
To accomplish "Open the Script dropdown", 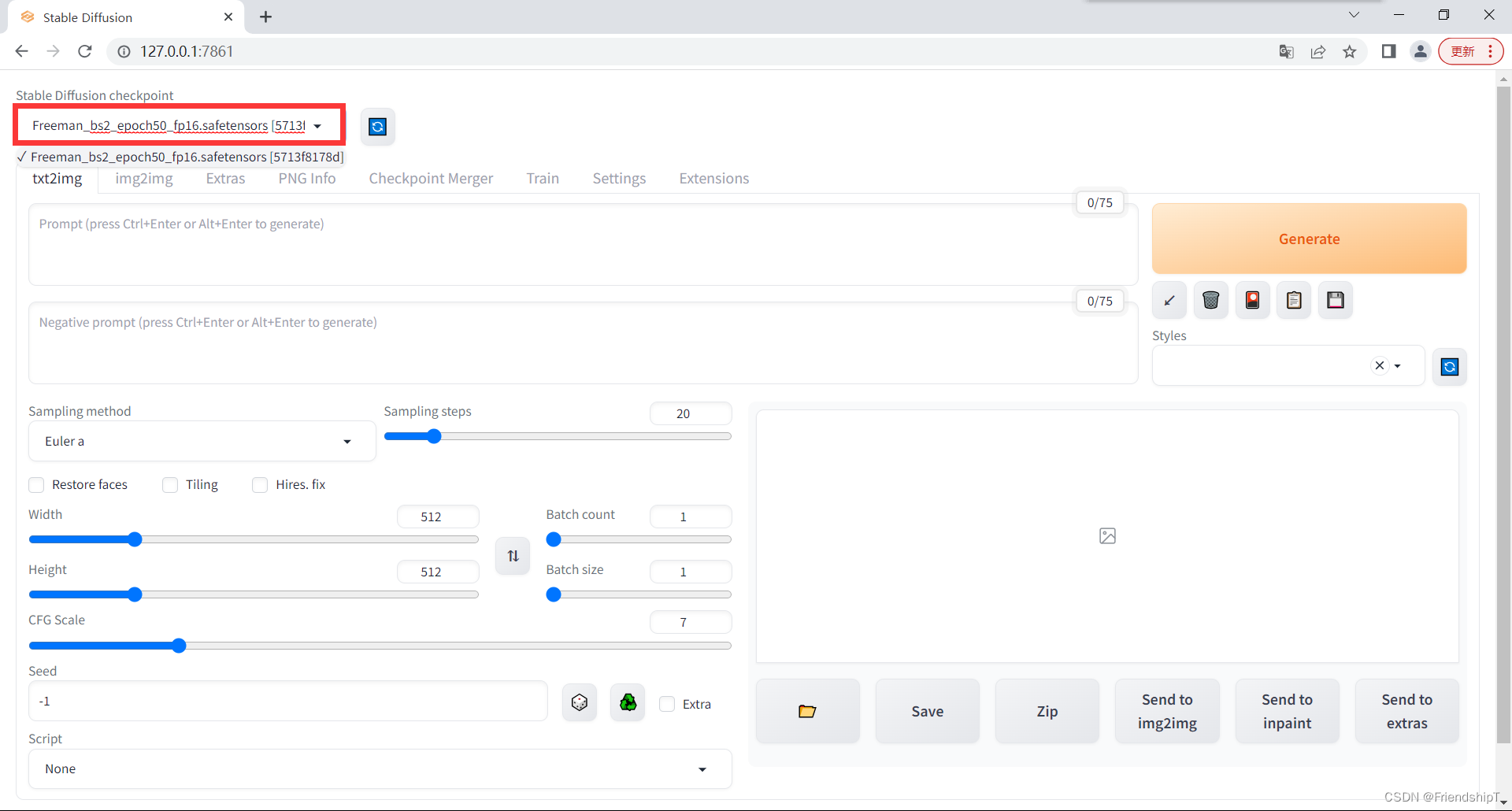I will [380, 768].
